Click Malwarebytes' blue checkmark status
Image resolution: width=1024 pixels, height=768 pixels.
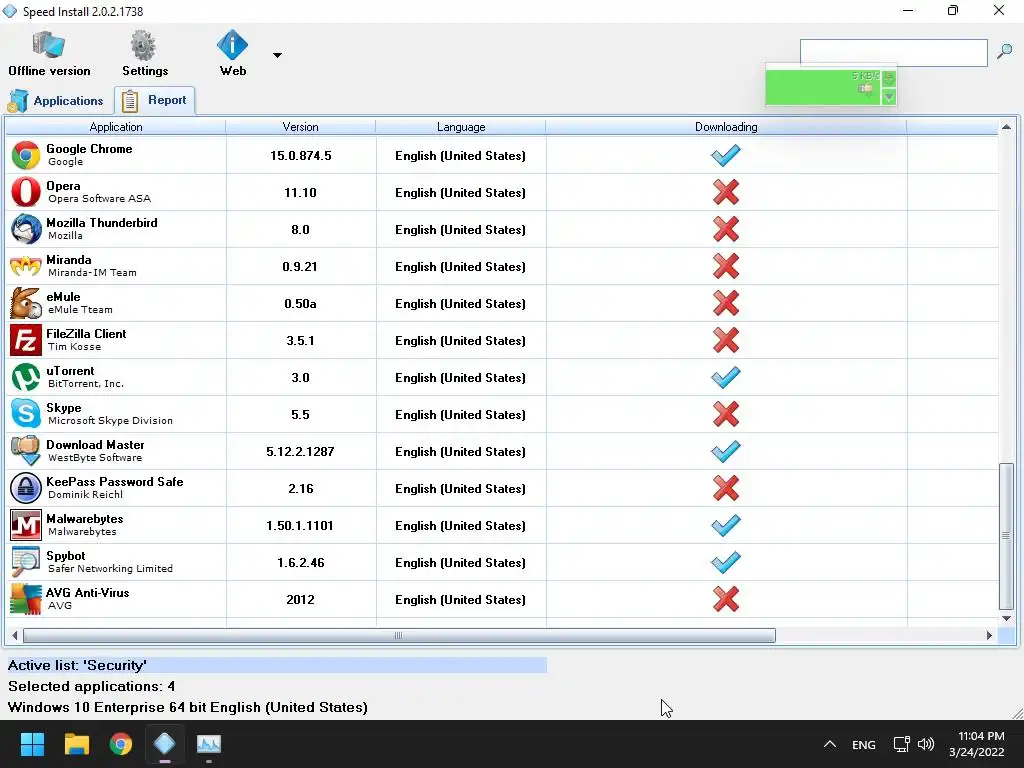[726, 525]
